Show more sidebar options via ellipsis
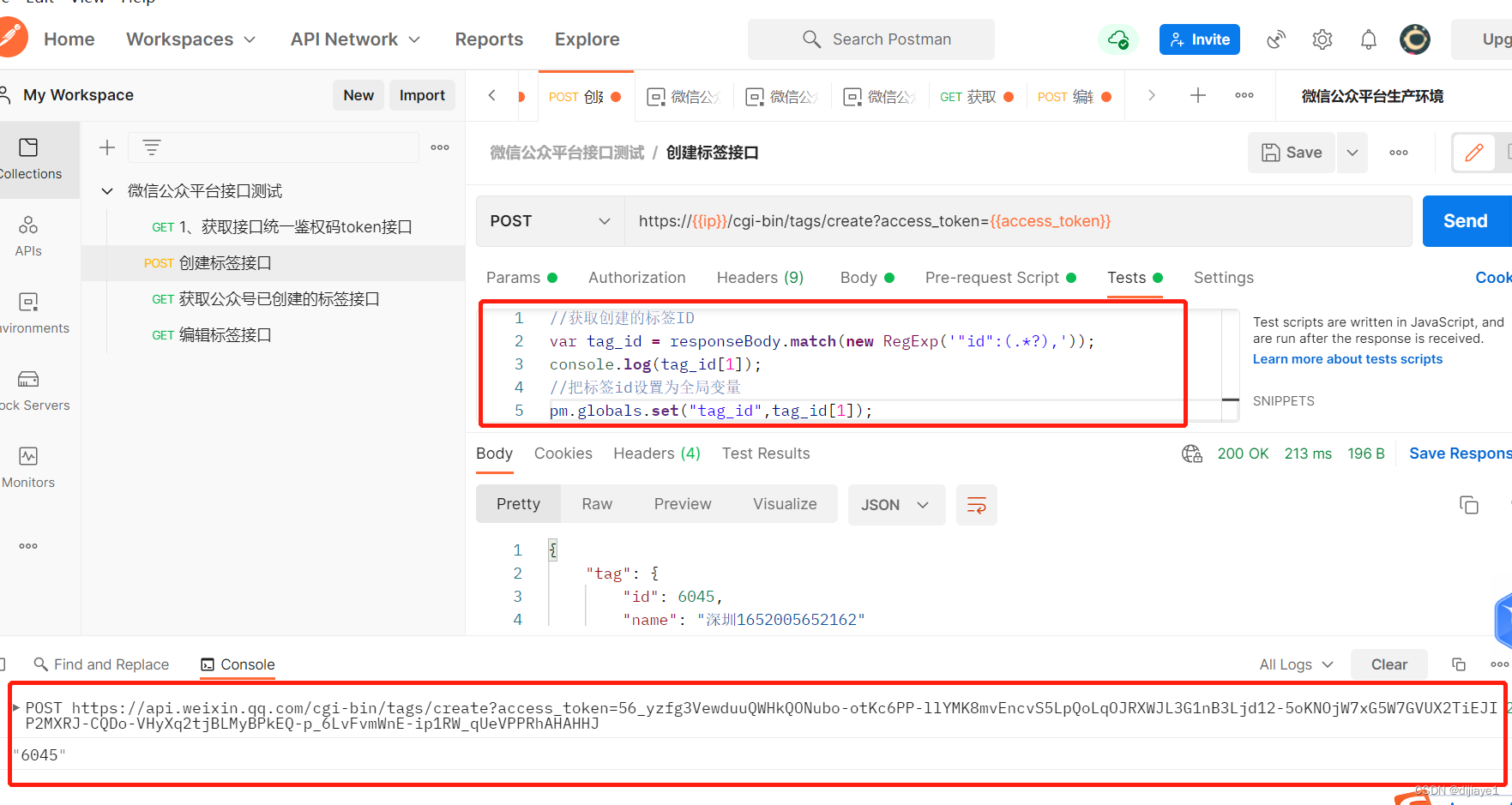 click(28, 546)
